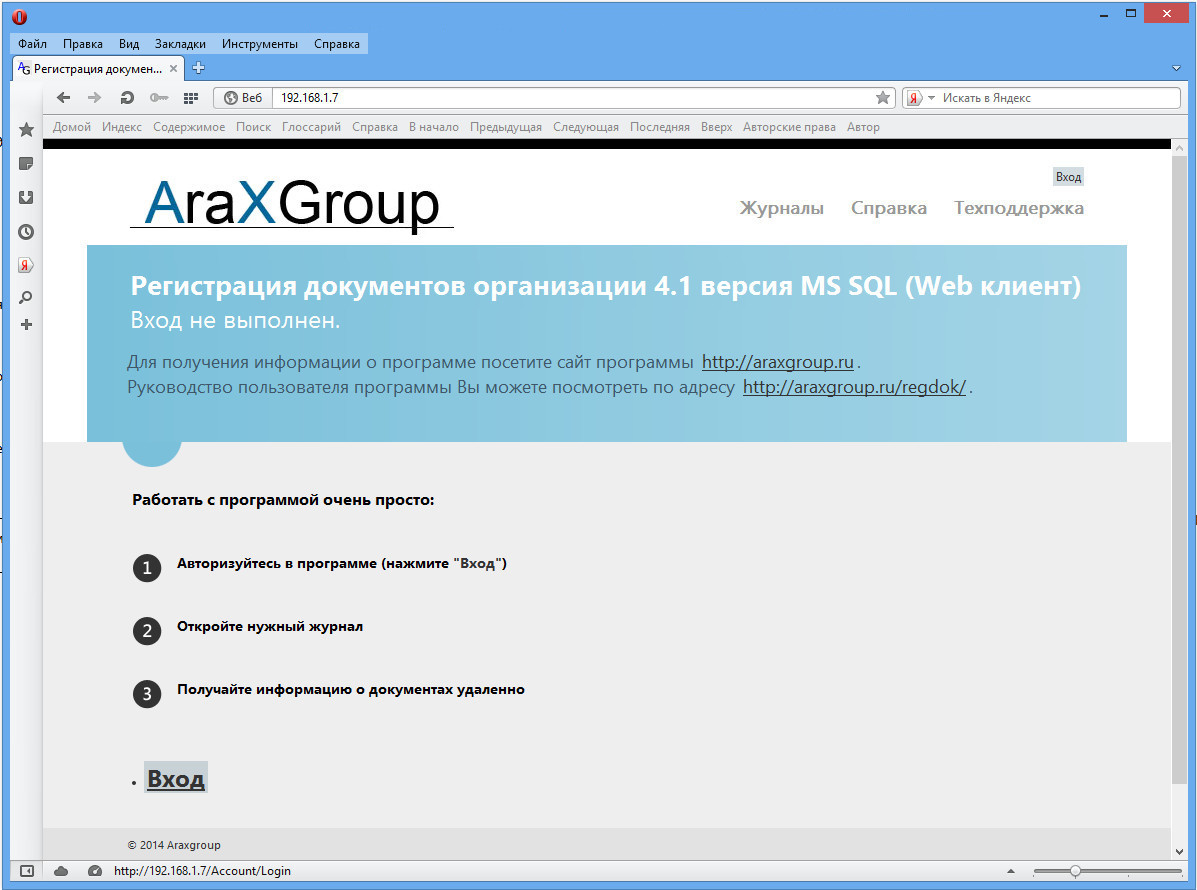
Task: Click the Opera logo menu icon
Action: coord(20,17)
